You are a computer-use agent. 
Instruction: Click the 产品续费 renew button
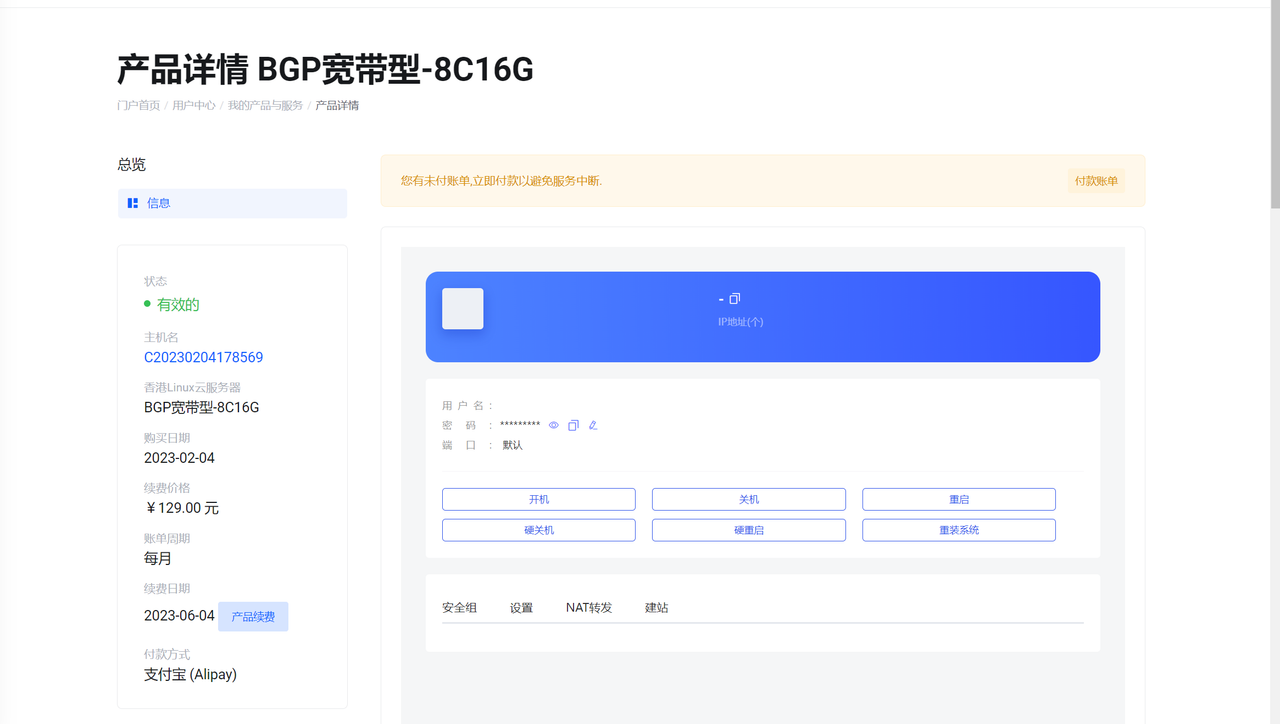point(253,617)
